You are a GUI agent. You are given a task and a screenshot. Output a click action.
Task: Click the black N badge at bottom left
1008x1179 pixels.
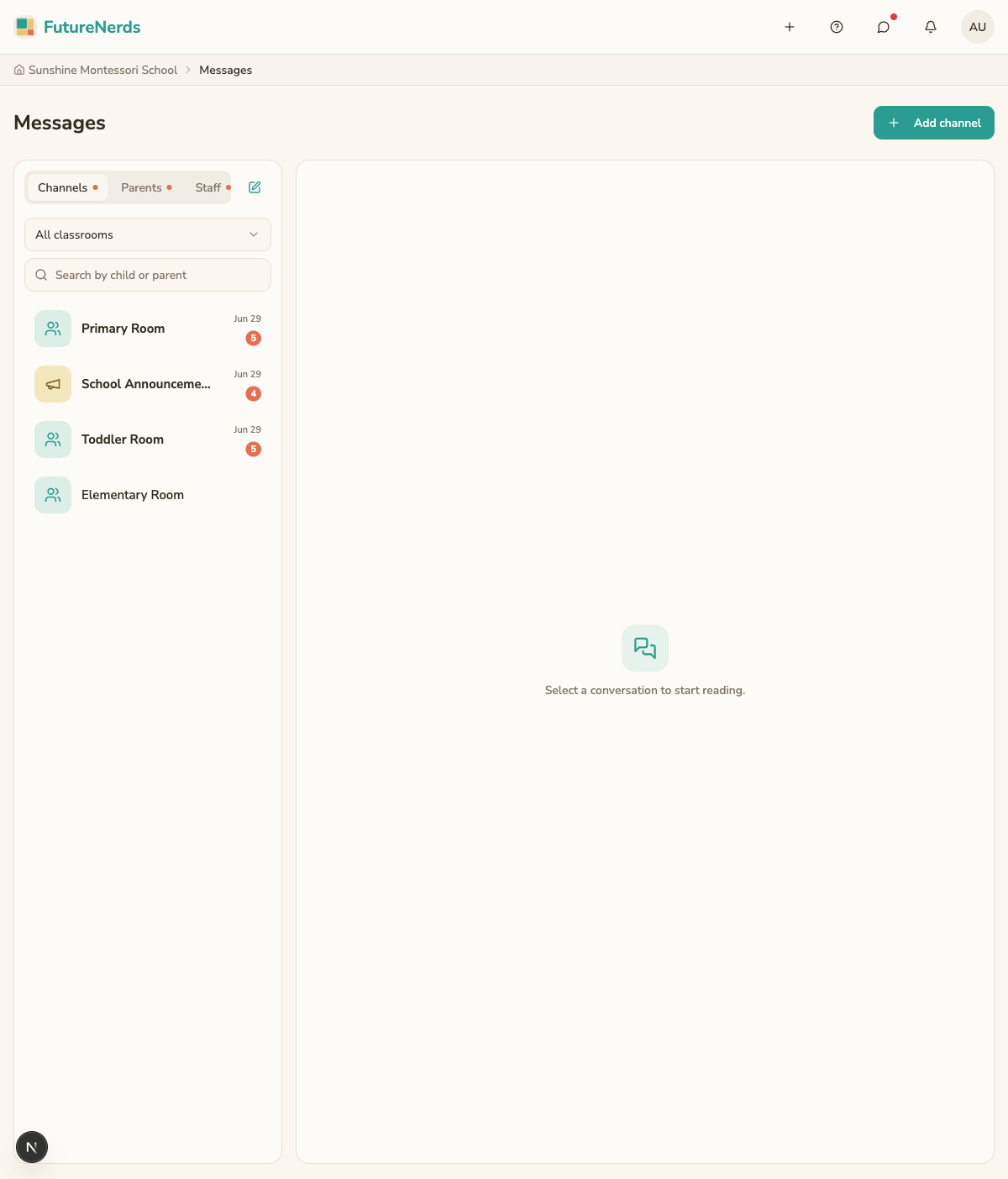pyautogui.click(x=32, y=1147)
